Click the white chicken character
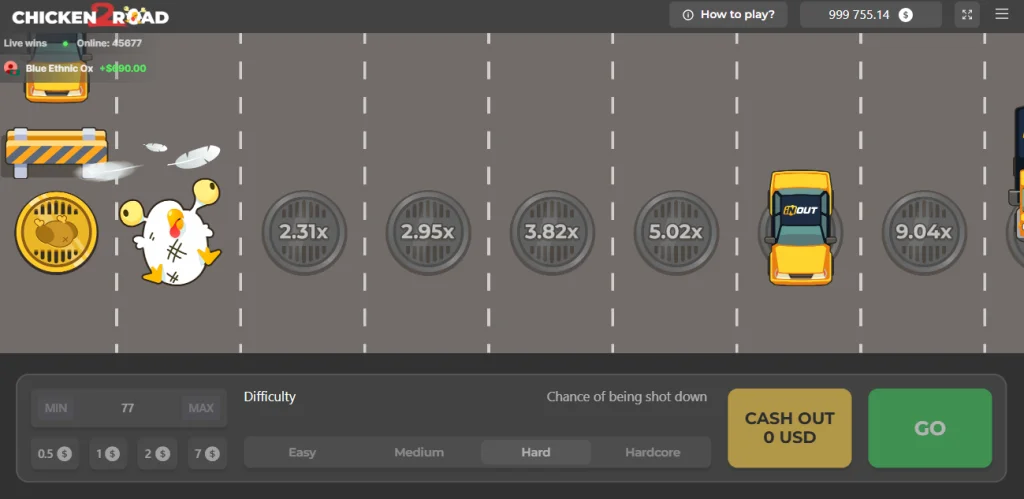1024x499 pixels. coord(171,233)
